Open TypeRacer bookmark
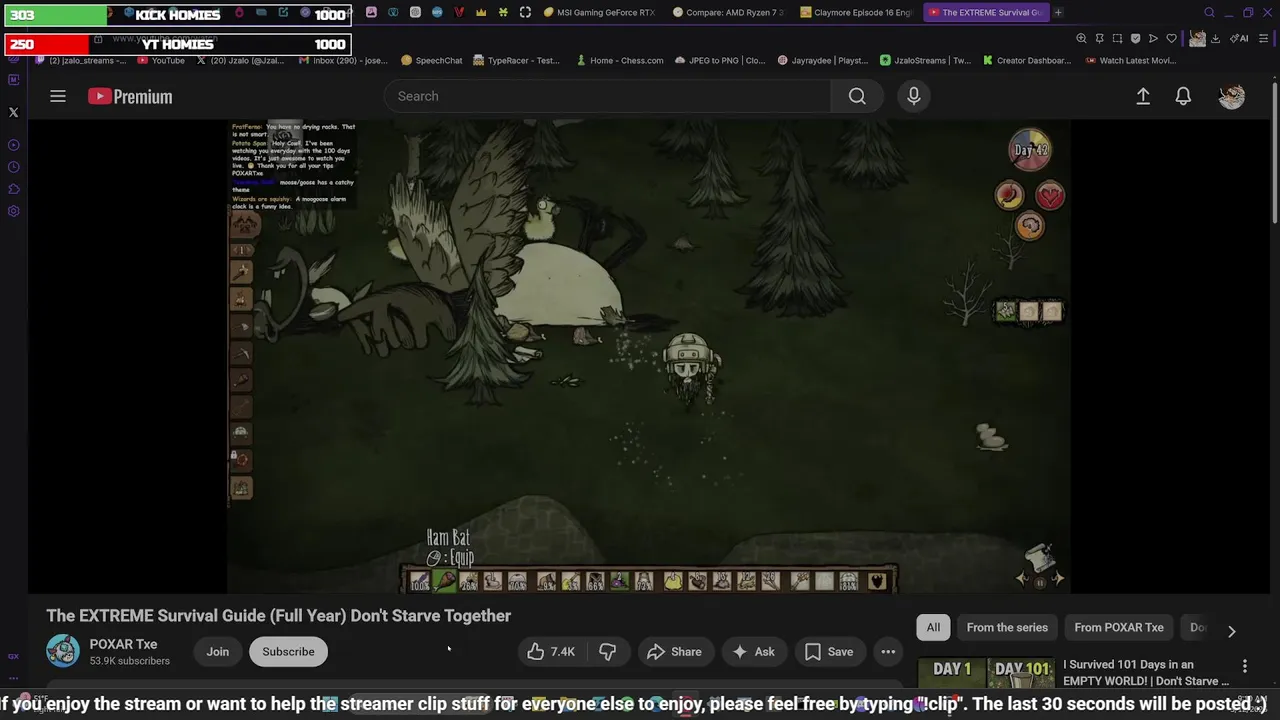 pos(516,60)
